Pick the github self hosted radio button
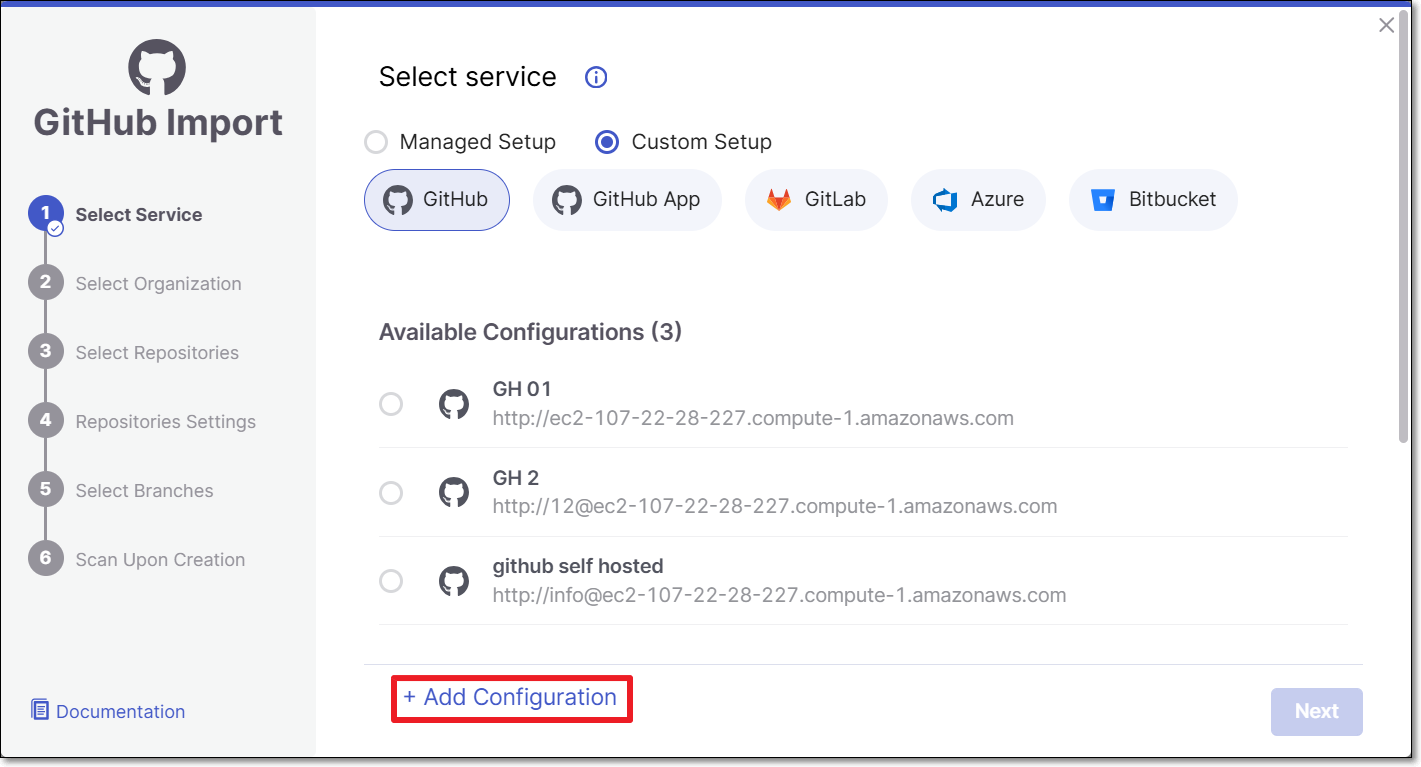The height and width of the screenshot is (767, 1421). tap(391, 581)
